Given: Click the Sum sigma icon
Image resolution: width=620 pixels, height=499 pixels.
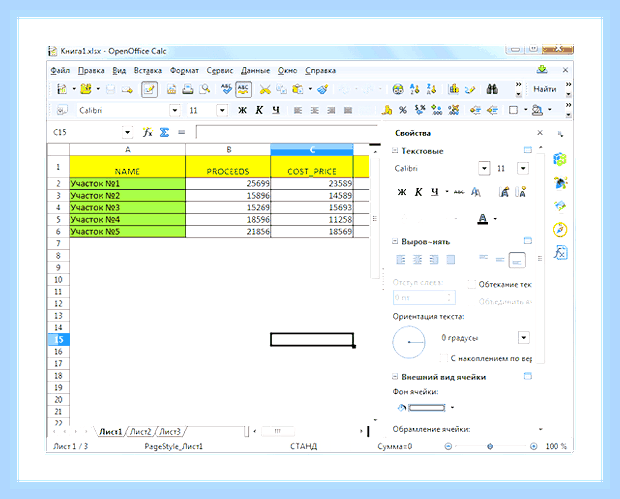Looking at the screenshot, I should tap(164, 132).
